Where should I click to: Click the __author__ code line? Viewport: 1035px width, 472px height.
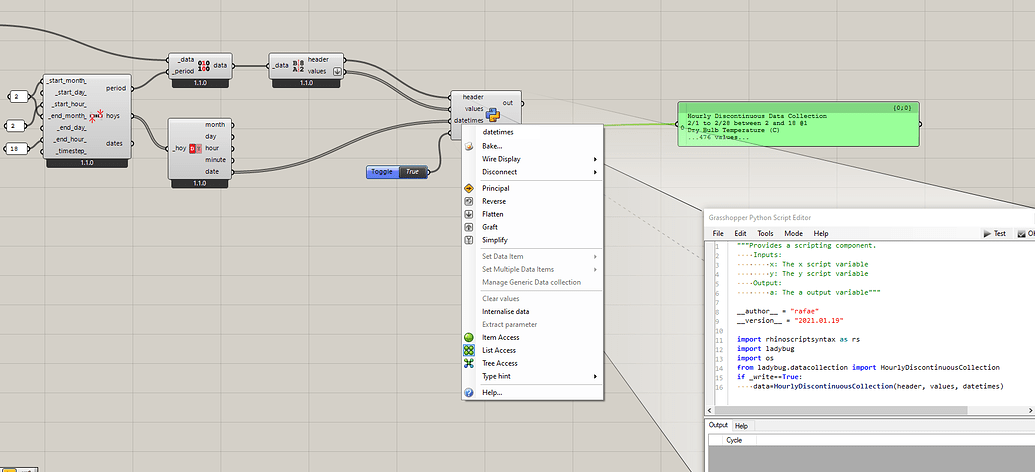pos(779,310)
